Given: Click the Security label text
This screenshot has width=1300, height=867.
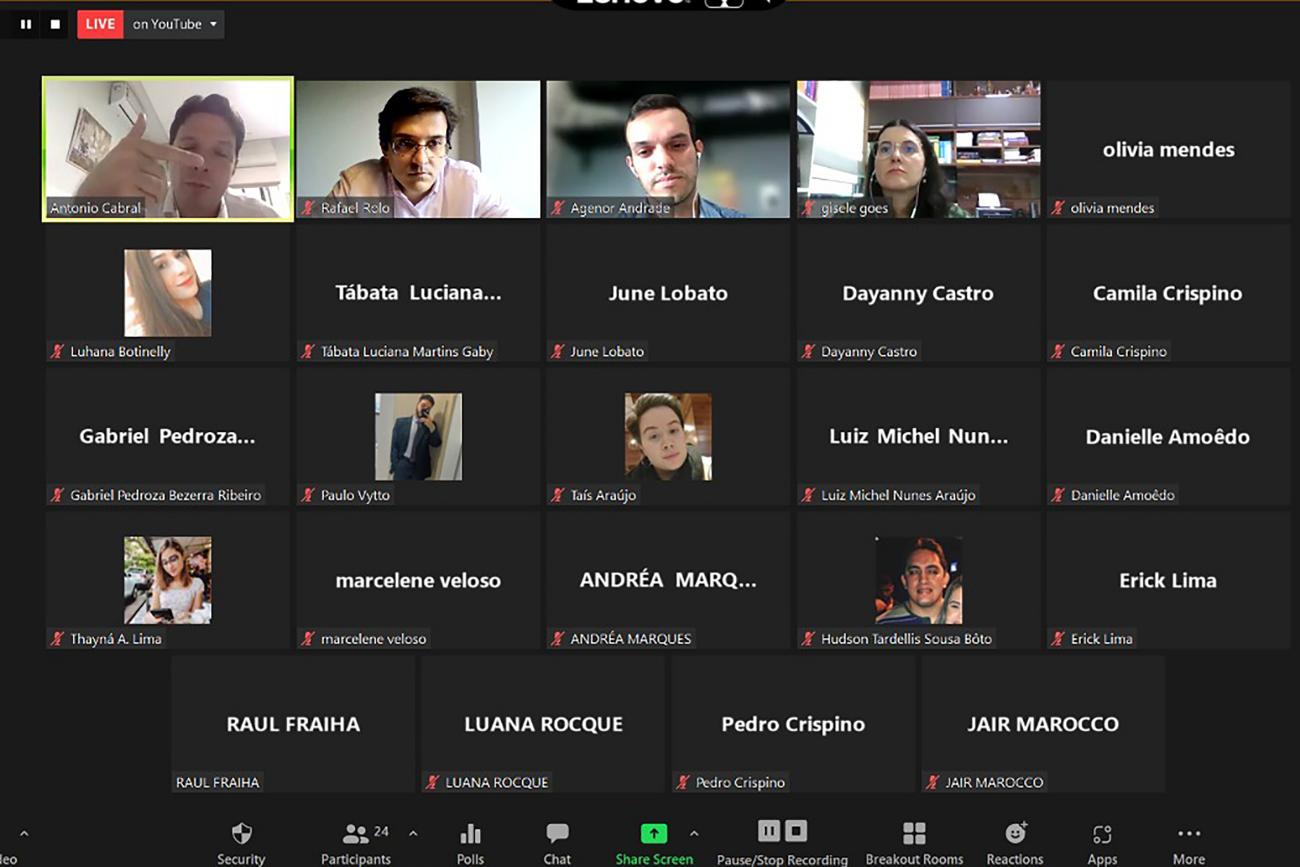Looking at the screenshot, I should coord(241,859).
